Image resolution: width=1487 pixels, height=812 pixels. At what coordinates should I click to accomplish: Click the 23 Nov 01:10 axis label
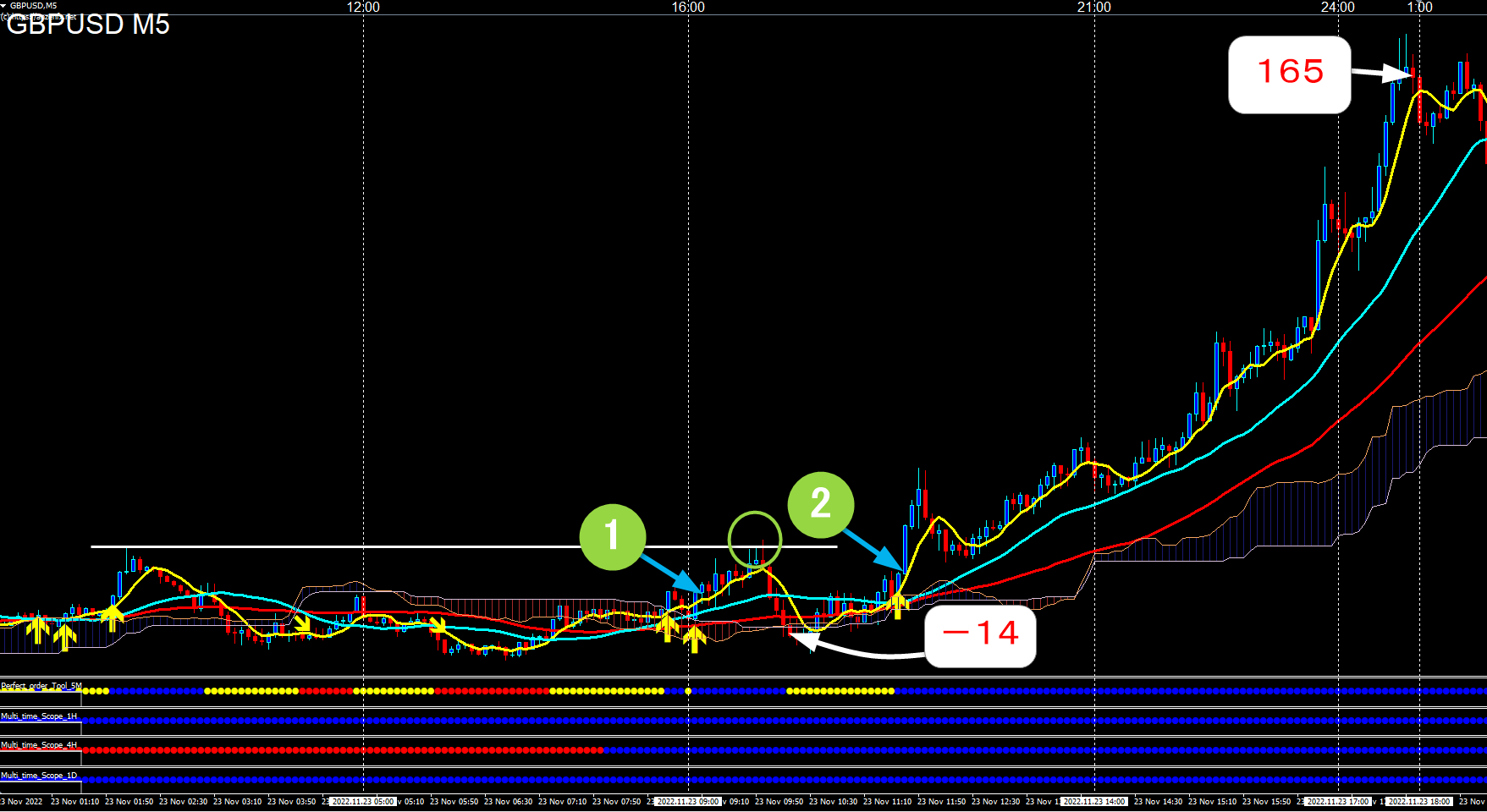tap(74, 801)
